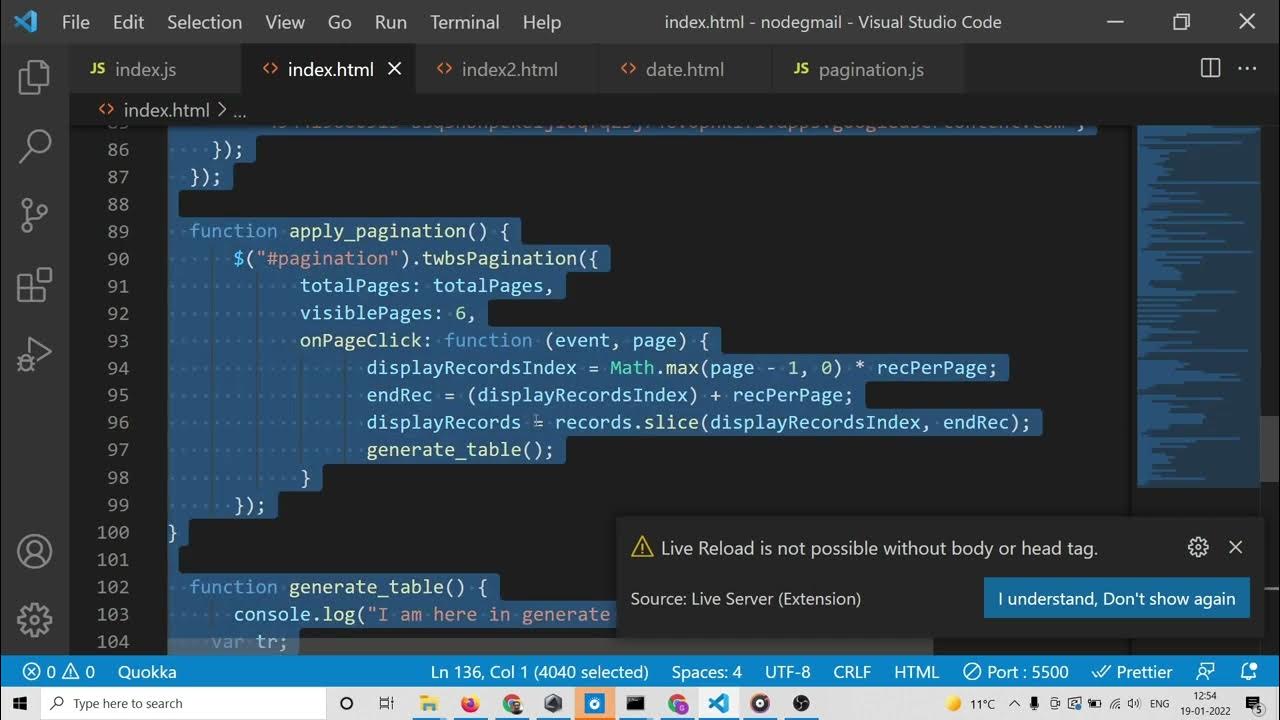
Task: Expand the index.html breadcrumb chevron
Action: tap(221, 110)
